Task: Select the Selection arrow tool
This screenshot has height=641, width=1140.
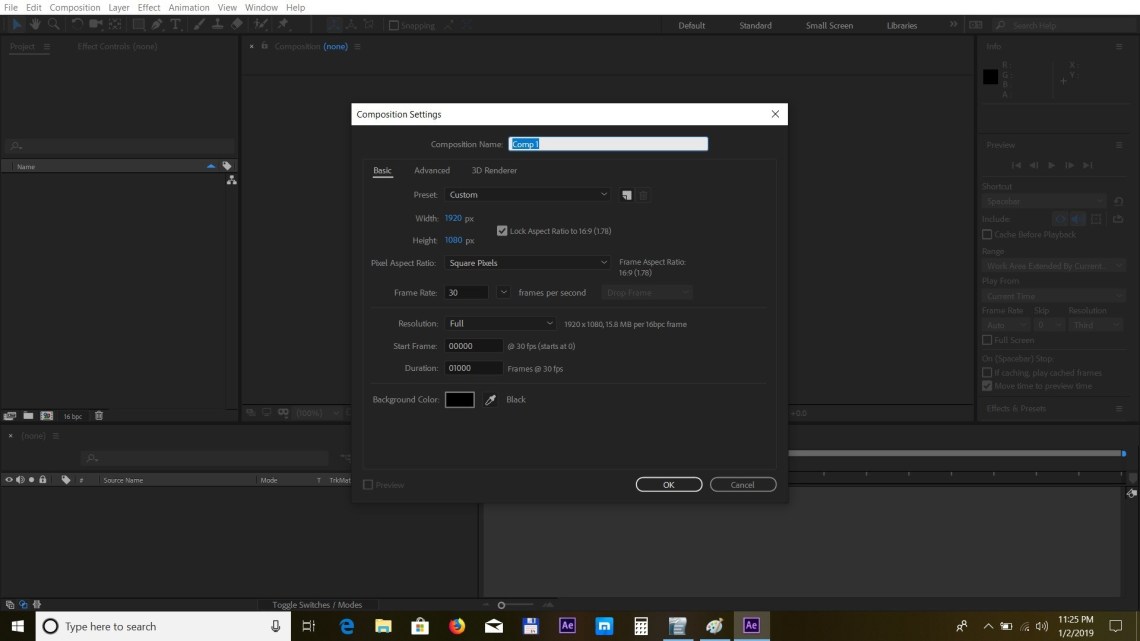Action: [17, 25]
